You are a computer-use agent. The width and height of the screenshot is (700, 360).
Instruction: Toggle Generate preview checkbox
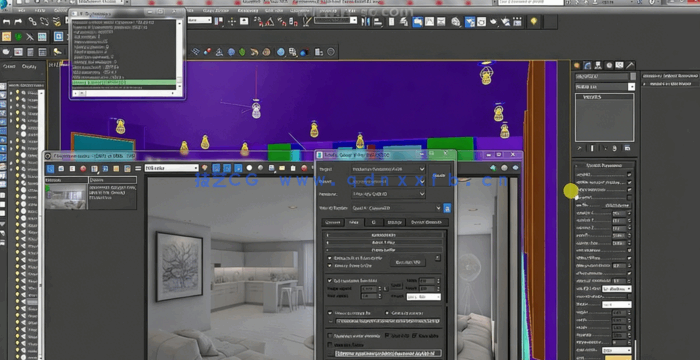386,313
